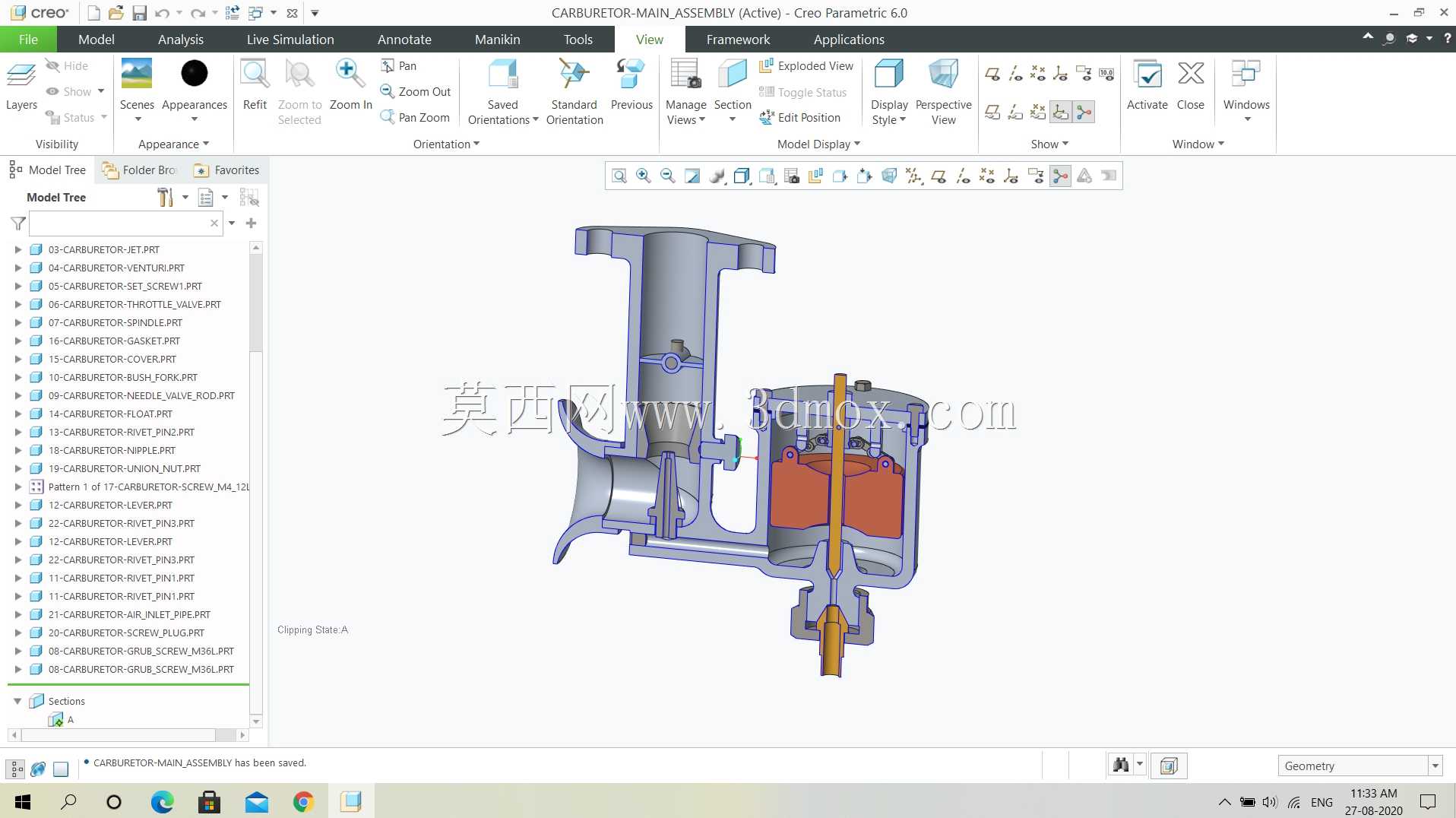This screenshot has width=1456, height=818.
Task: Click the Refit icon in the ribbon
Action: click(x=255, y=85)
